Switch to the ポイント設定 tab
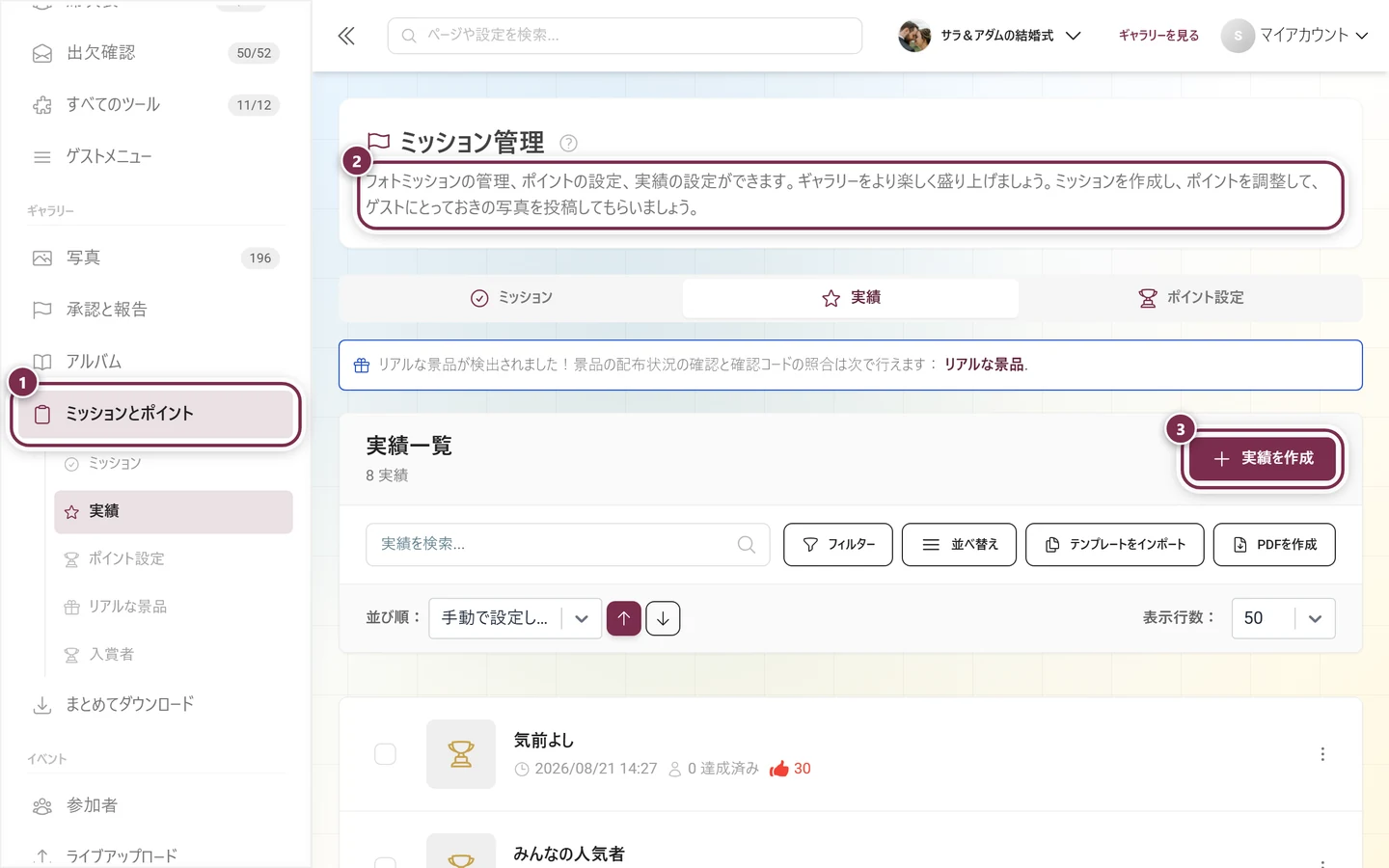 click(x=1190, y=298)
